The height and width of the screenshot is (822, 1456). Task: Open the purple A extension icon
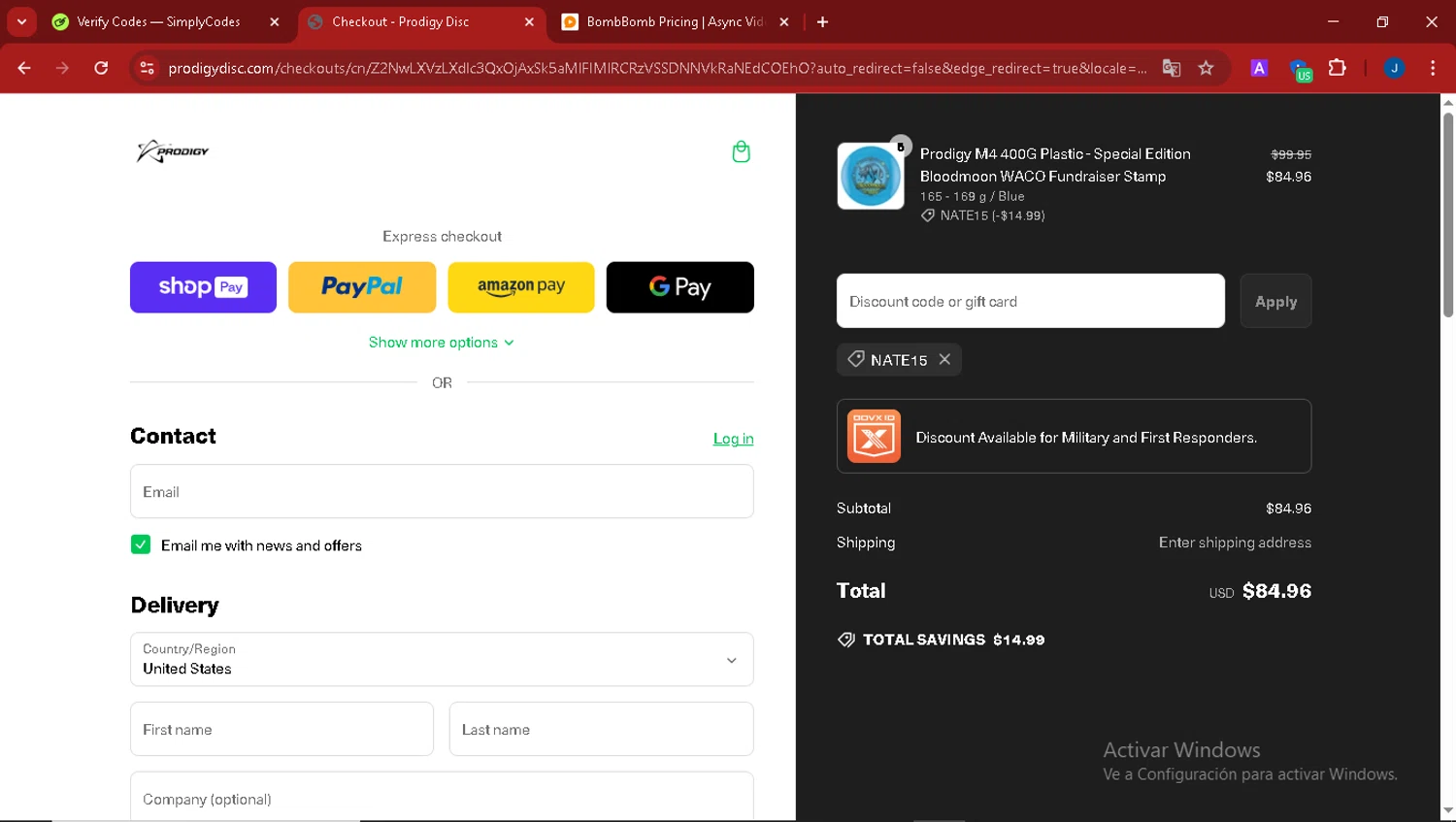point(1259,68)
